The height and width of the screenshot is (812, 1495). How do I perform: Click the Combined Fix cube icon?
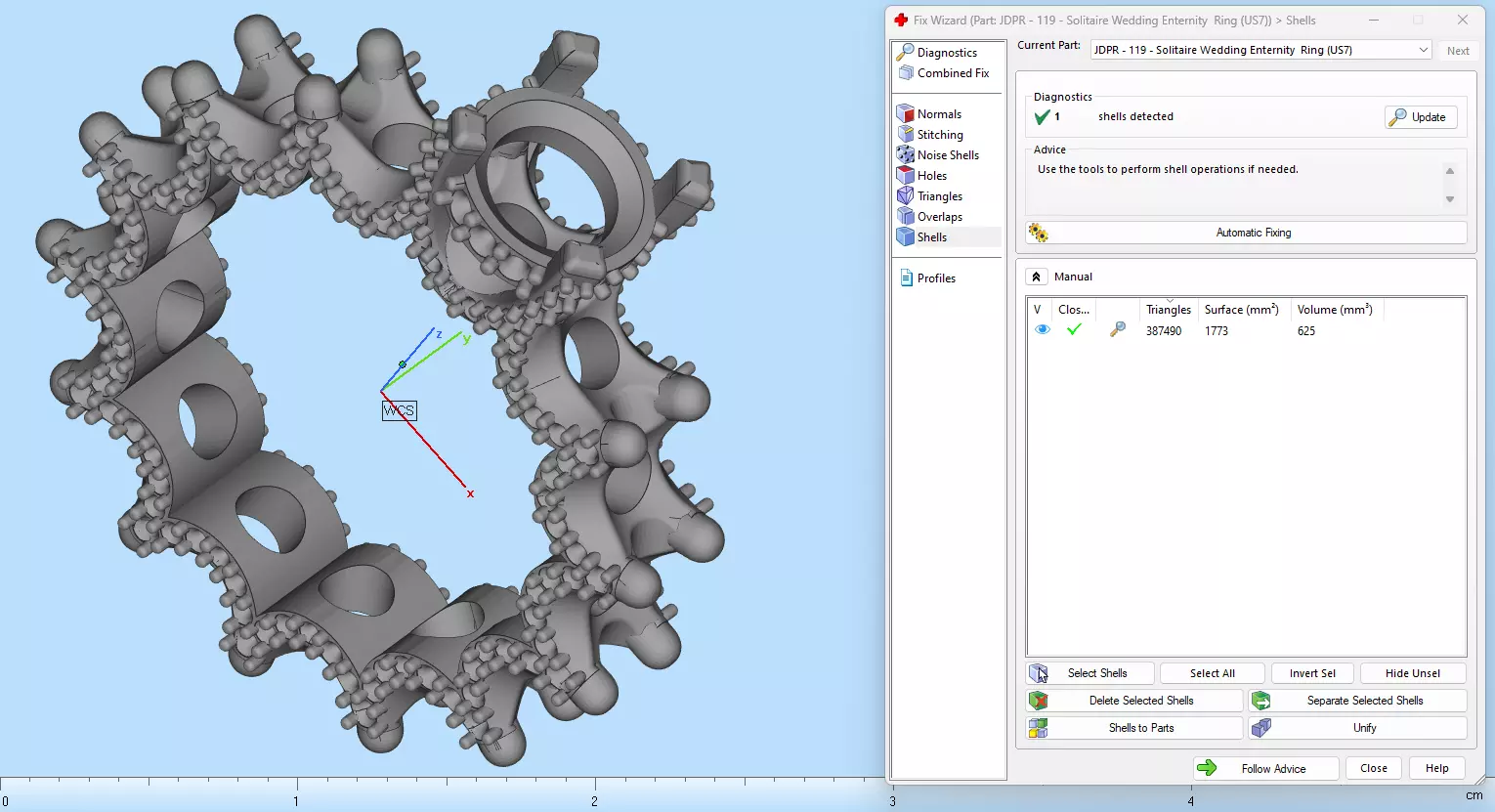(906, 73)
